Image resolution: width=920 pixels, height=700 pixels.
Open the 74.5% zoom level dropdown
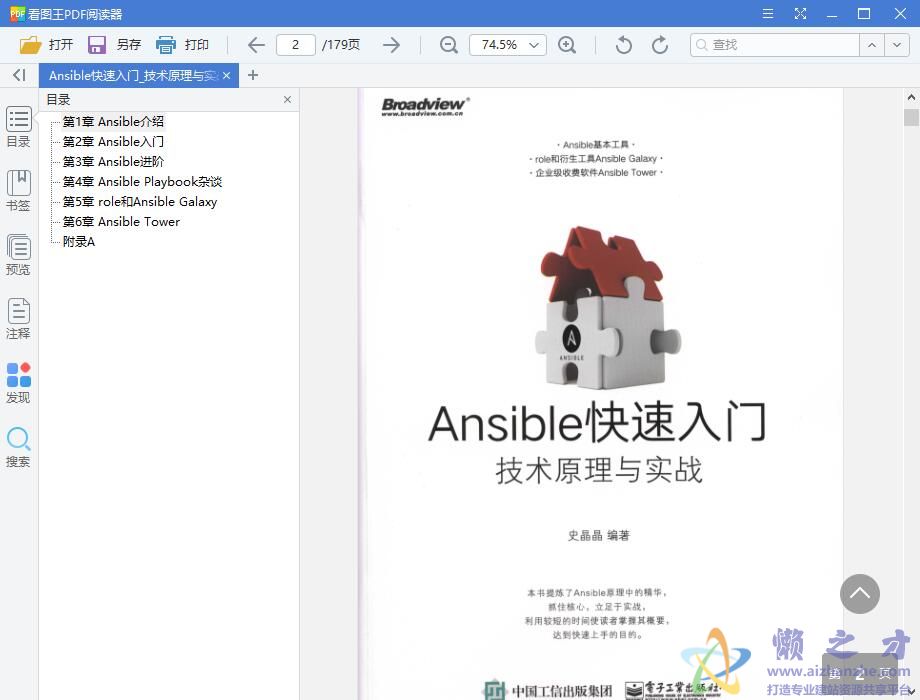508,45
